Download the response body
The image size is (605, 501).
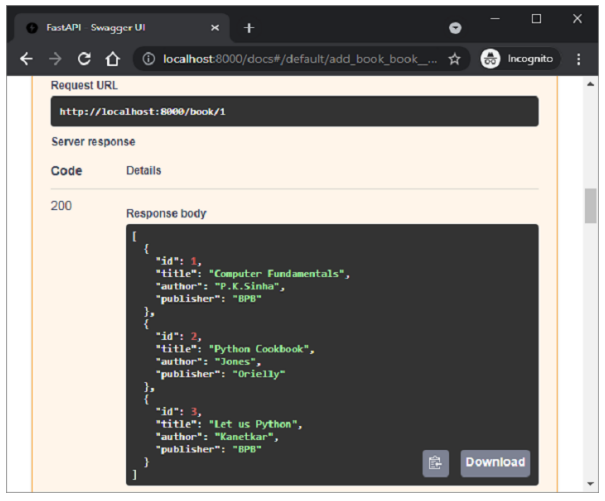494,462
